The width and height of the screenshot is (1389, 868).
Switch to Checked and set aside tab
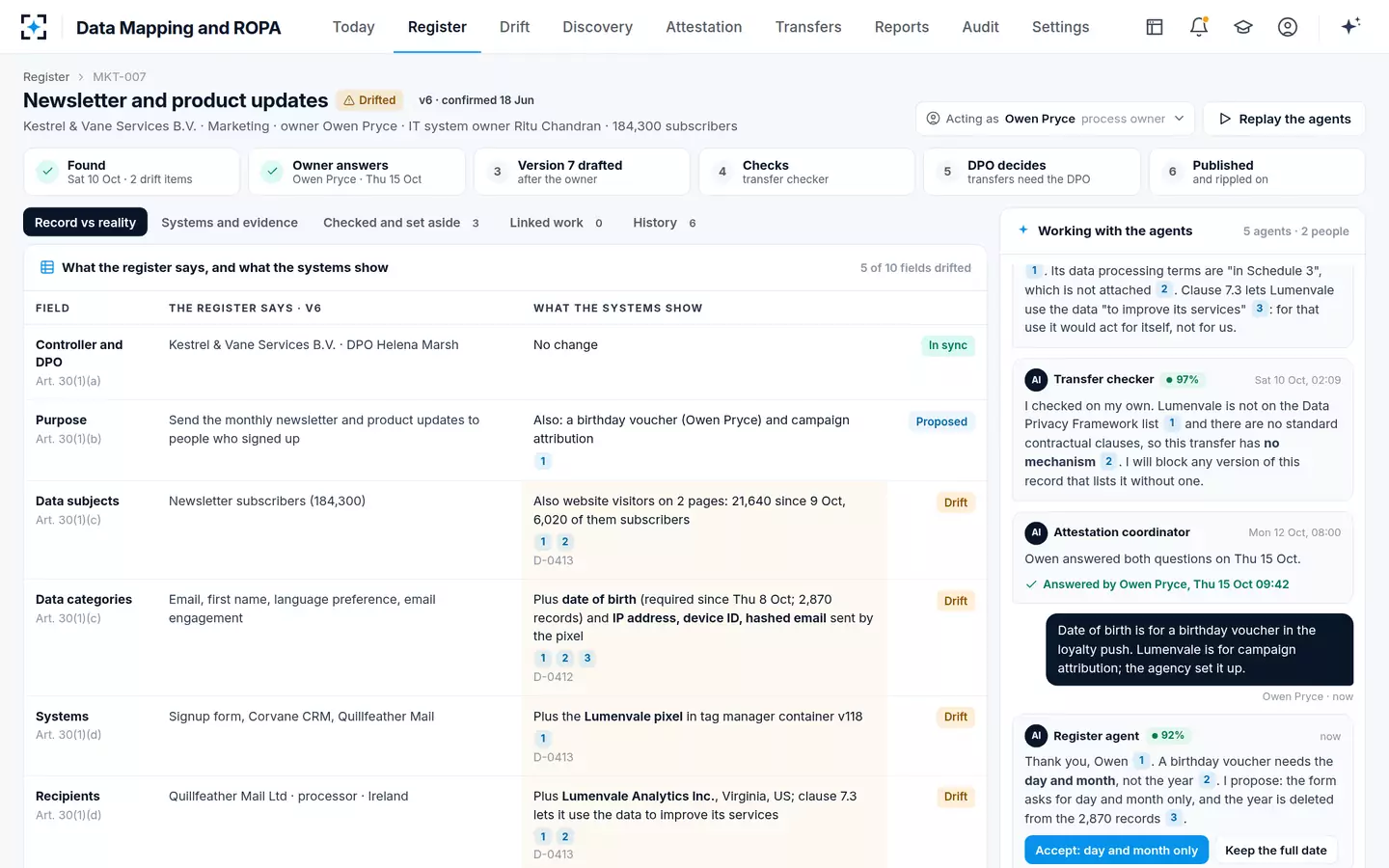[400, 223]
